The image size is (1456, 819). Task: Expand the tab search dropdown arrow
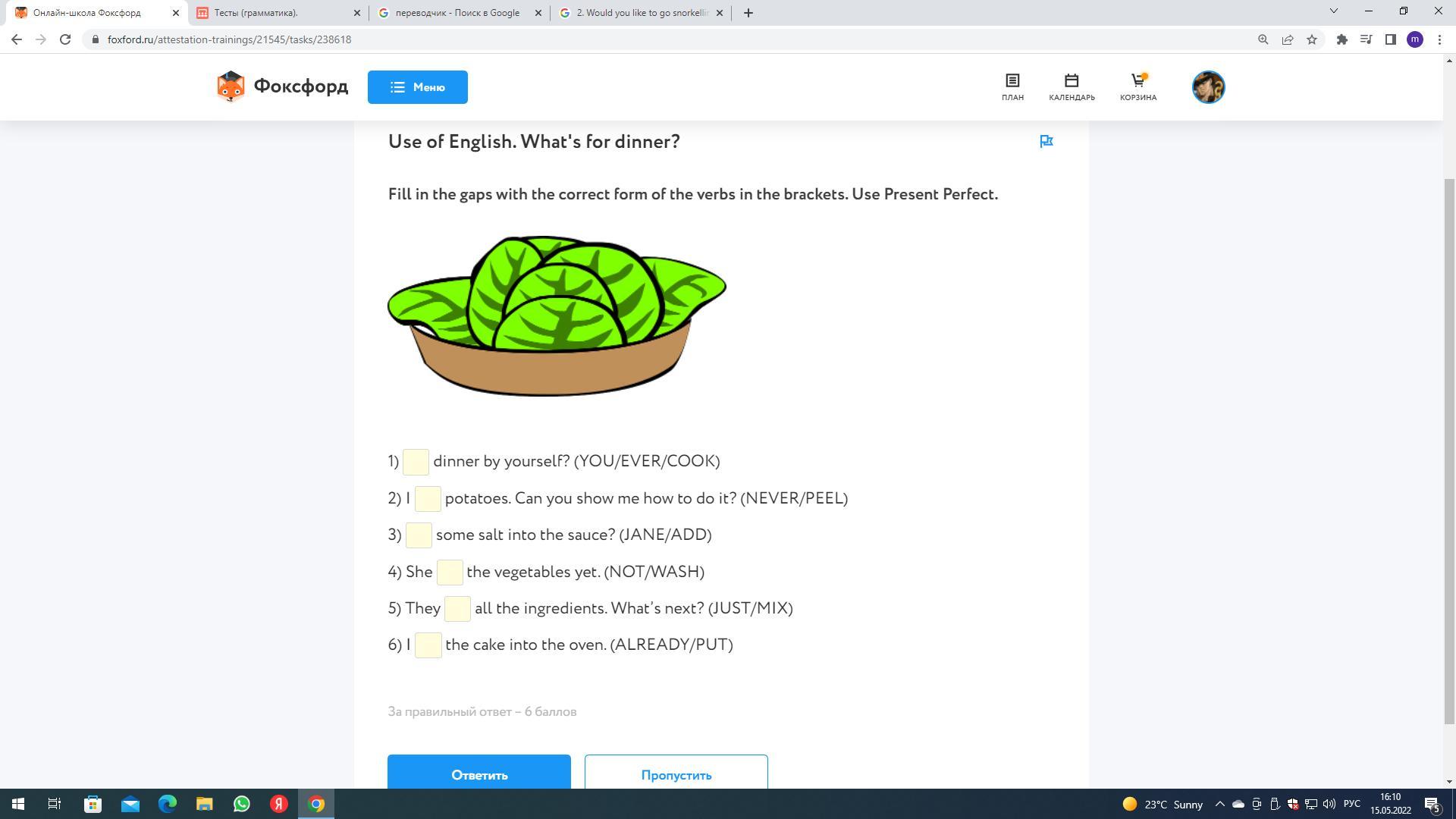[1334, 11]
